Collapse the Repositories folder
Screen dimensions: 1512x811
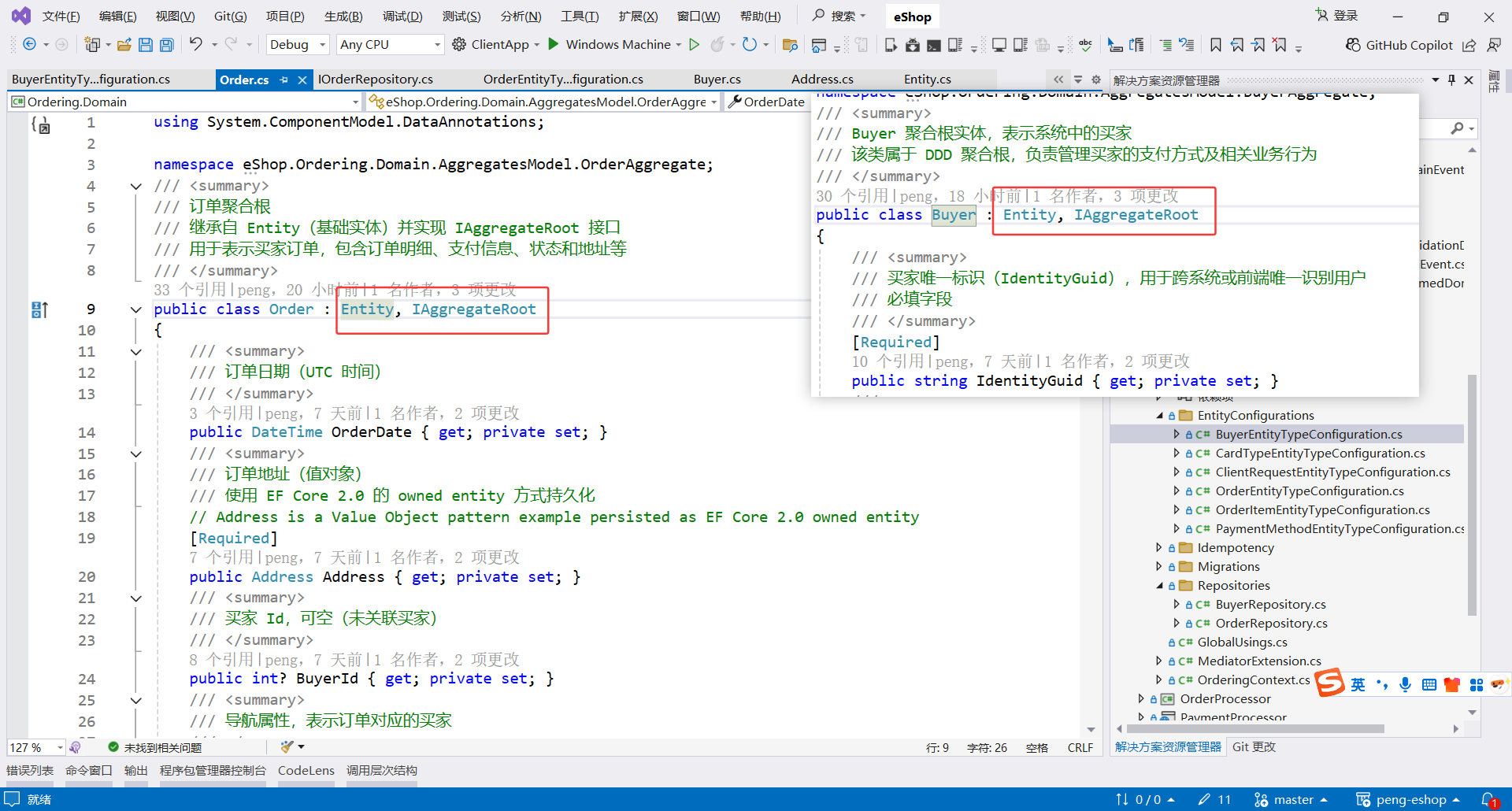click(x=1159, y=586)
